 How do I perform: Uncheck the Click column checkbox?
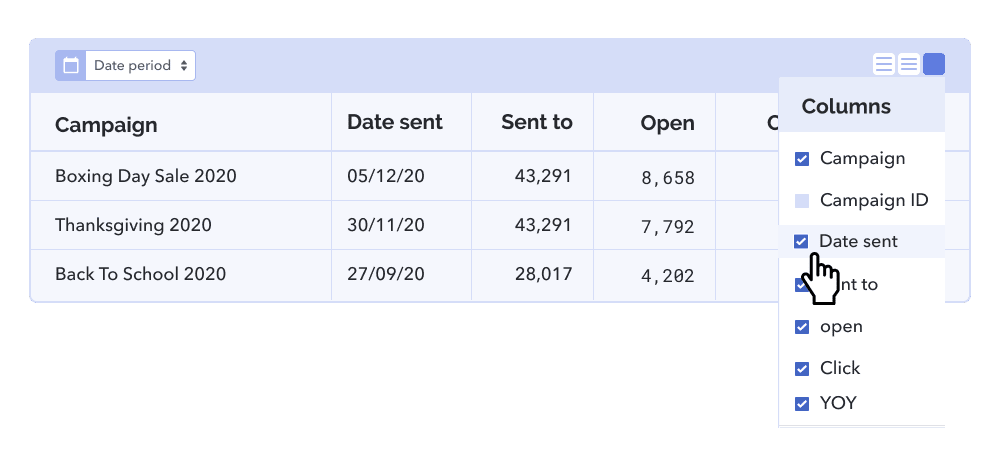pyautogui.click(x=802, y=369)
